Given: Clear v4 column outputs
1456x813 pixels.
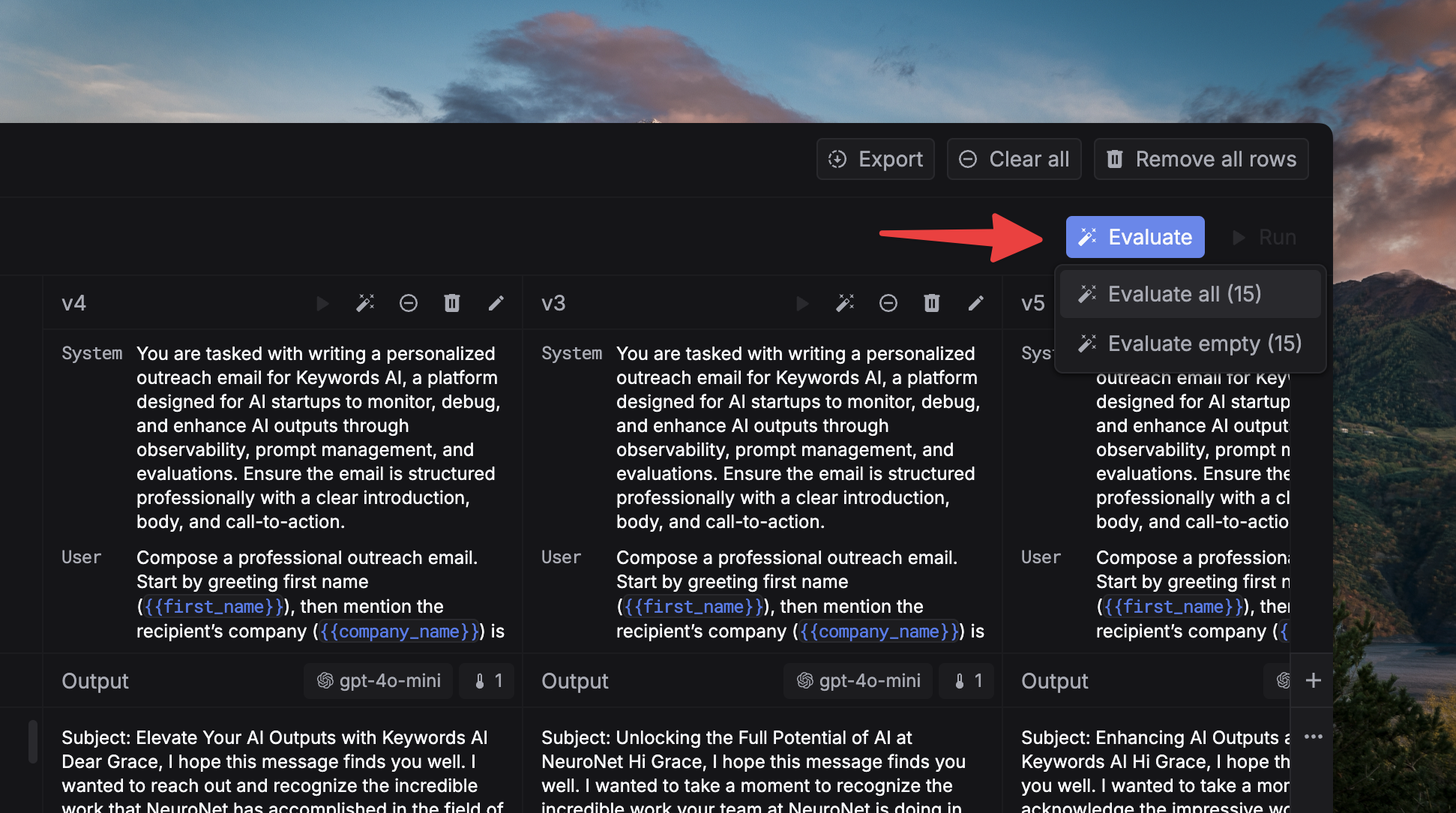Looking at the screenshot, I should click(x=409, y=303).
